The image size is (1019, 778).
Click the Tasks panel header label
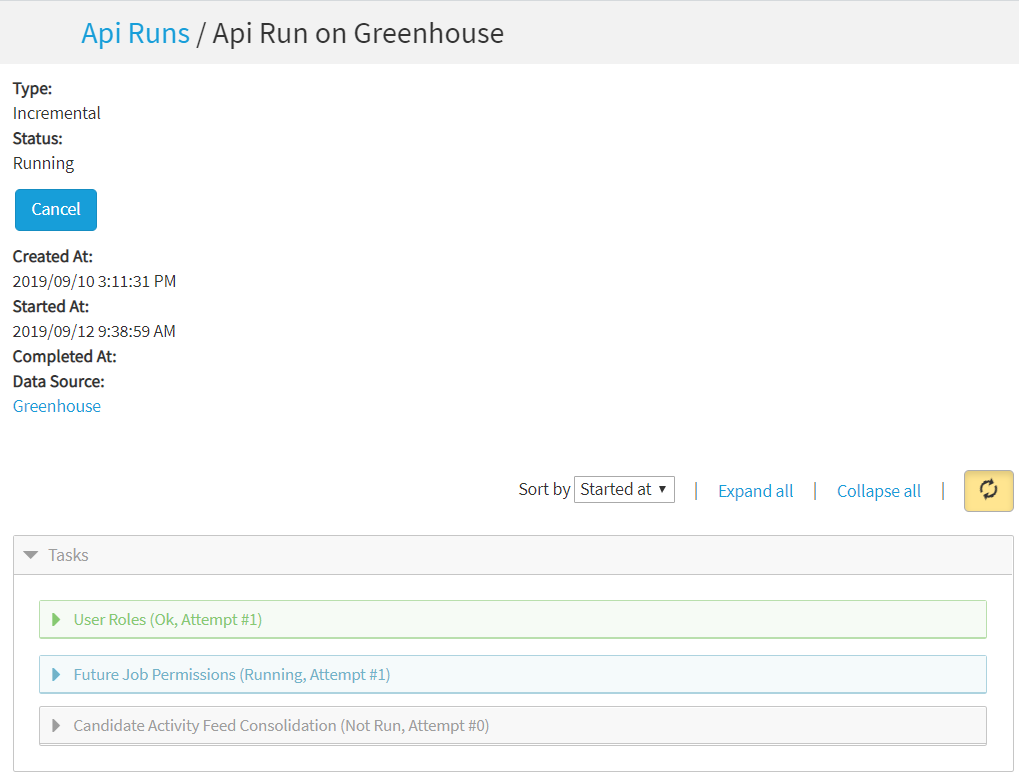[x=68, y=555]
